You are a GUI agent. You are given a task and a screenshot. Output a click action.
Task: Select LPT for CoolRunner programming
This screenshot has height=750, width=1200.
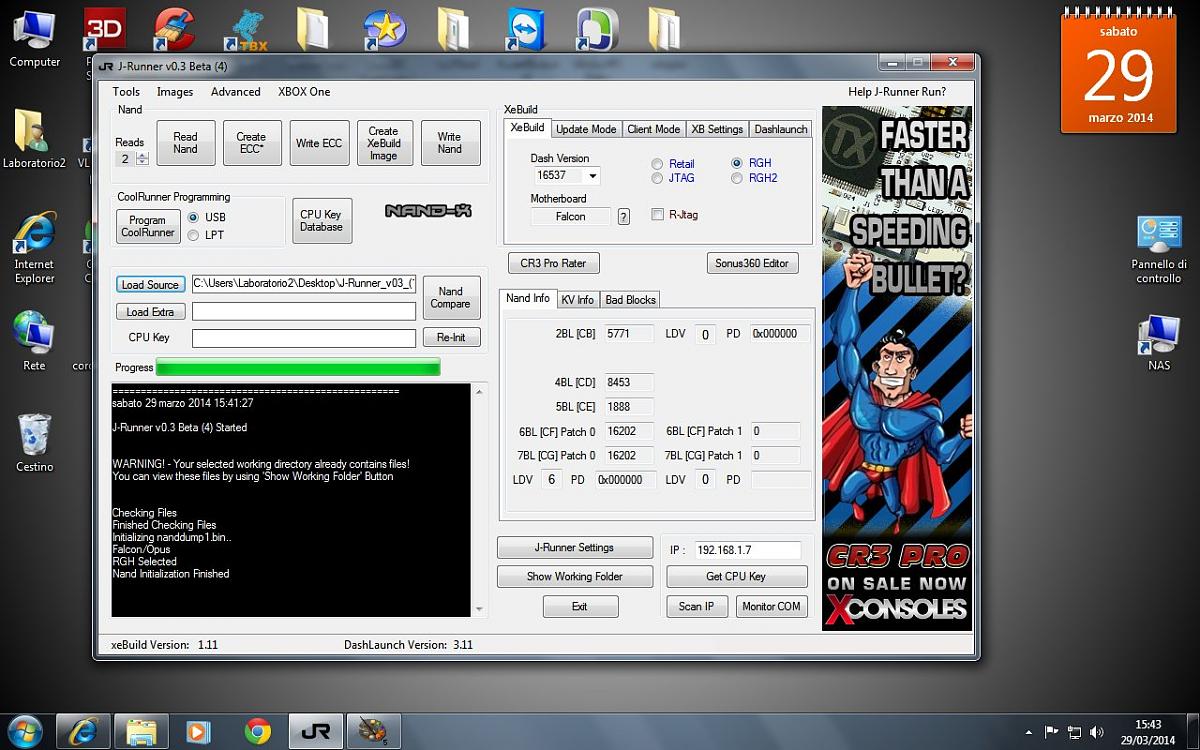click(206, 235)
